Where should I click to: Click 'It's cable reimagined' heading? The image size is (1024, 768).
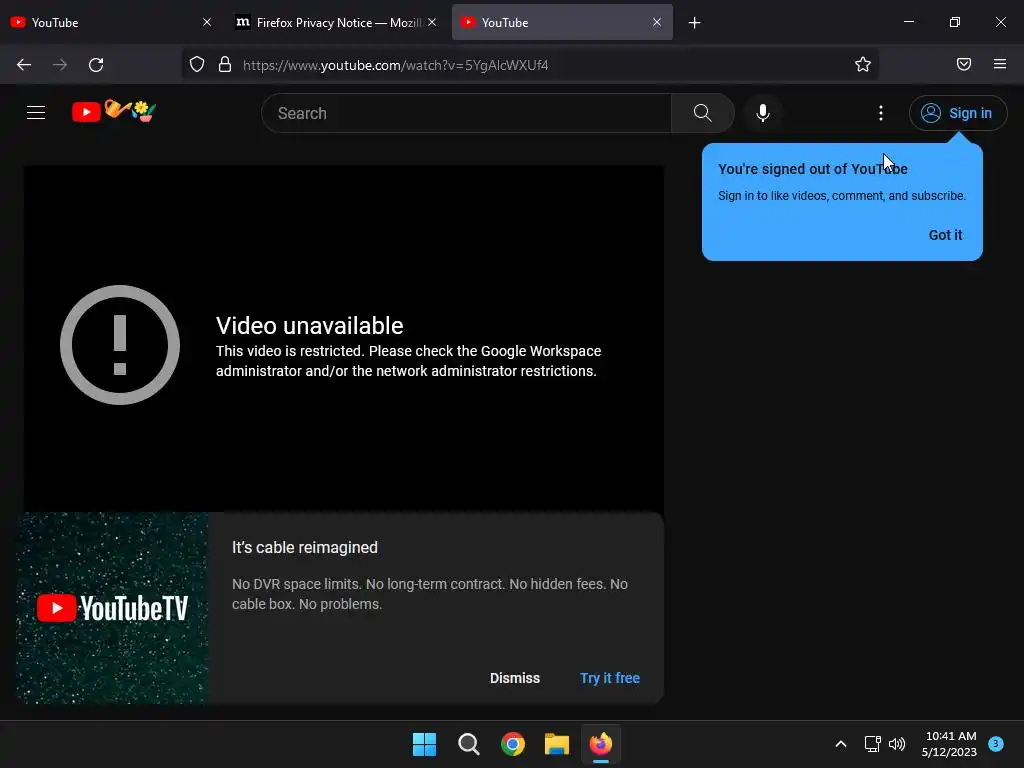point(305,547)
